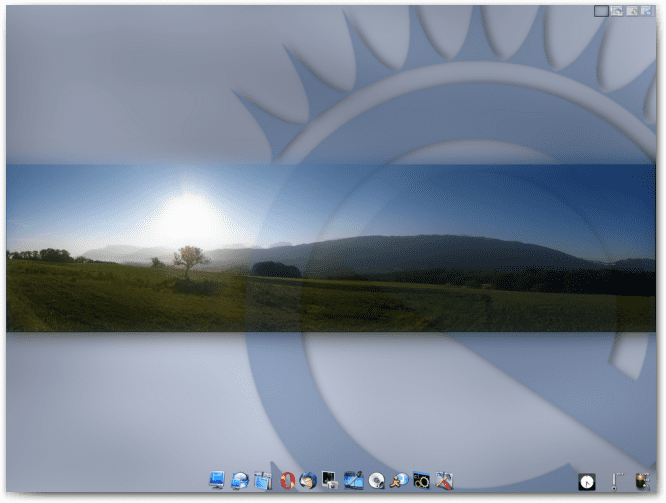Click the analog clock gadget
Image resolution: width=666 pixels, height=503 pixels.
(587, 481)
